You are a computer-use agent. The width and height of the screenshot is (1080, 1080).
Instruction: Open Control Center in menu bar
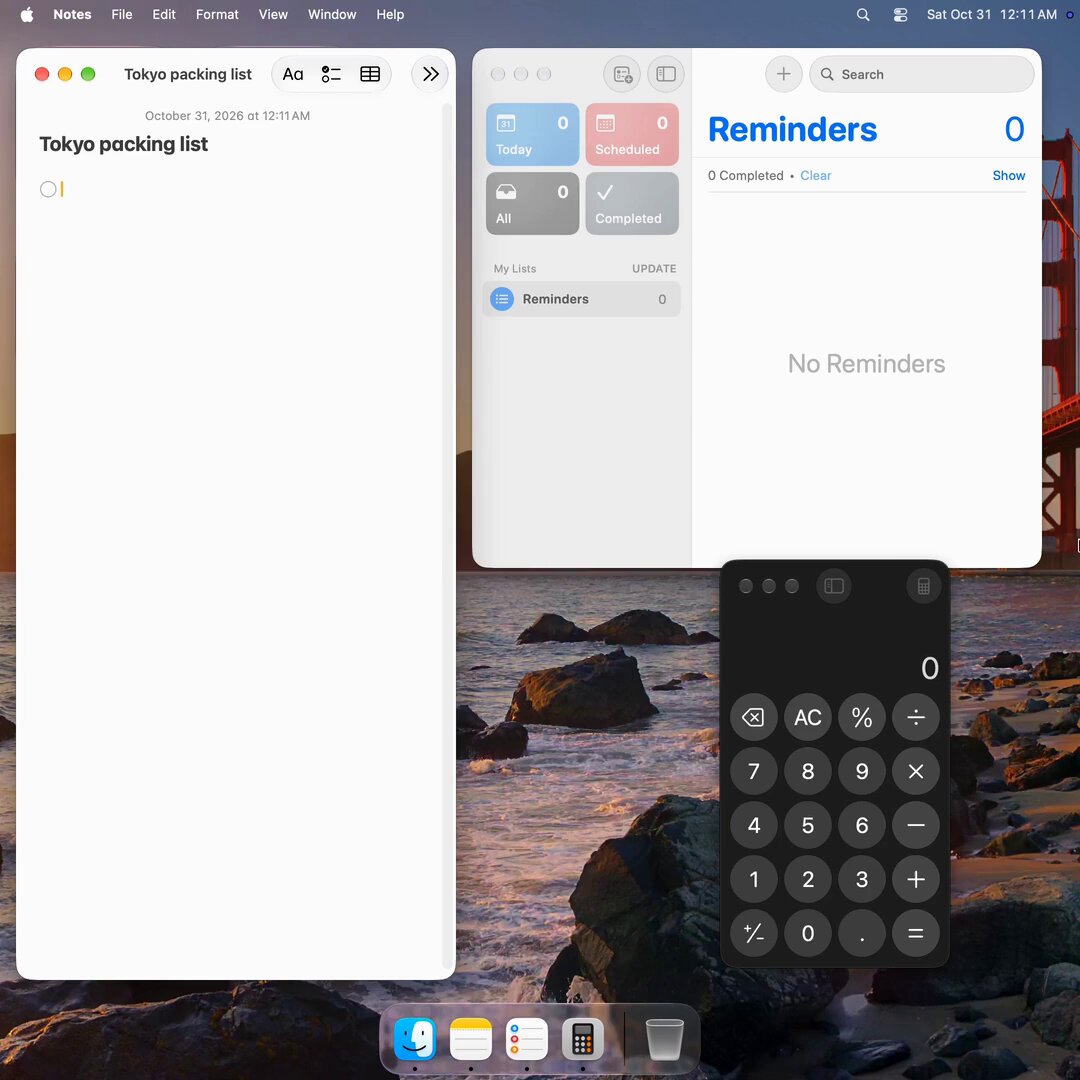point(900,14)
